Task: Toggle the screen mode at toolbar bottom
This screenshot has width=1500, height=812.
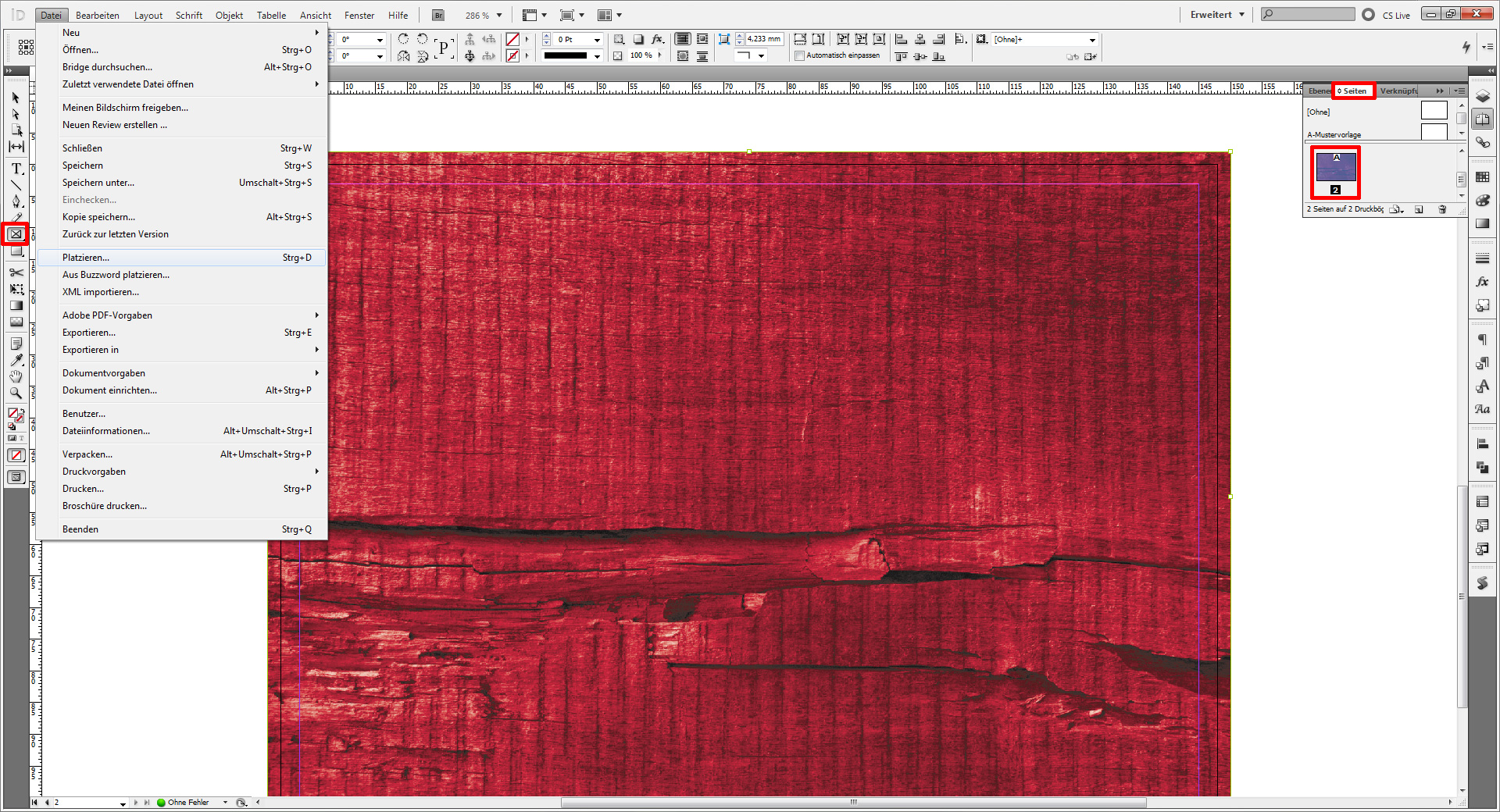Action: coord(16,476)
